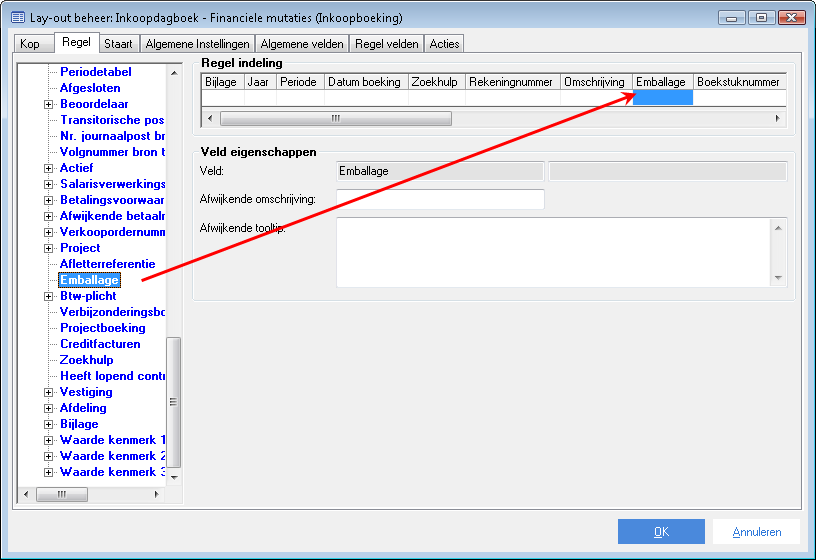Click the Veld field showing Emballage
Image resolution: width=816 pixels, height=560 pixels.
[x=440, y=171]
